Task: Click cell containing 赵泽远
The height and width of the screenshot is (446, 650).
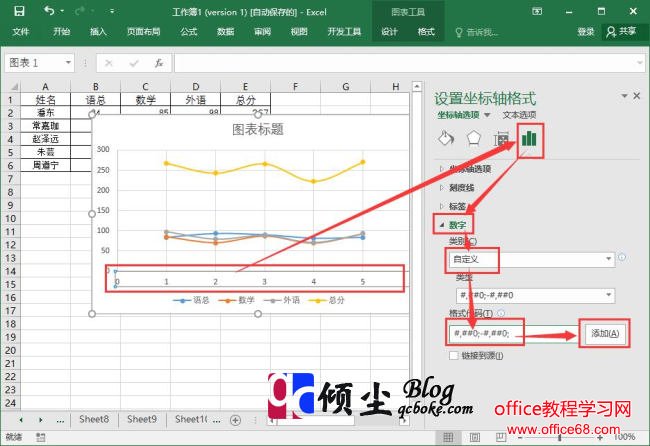Action: click(x=45, y=139)
